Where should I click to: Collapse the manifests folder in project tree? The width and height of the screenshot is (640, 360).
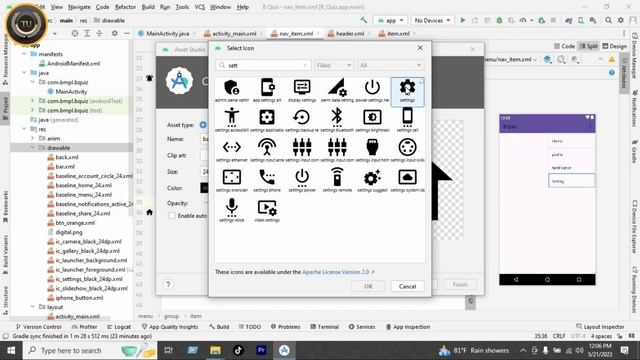tap(24, 54)
